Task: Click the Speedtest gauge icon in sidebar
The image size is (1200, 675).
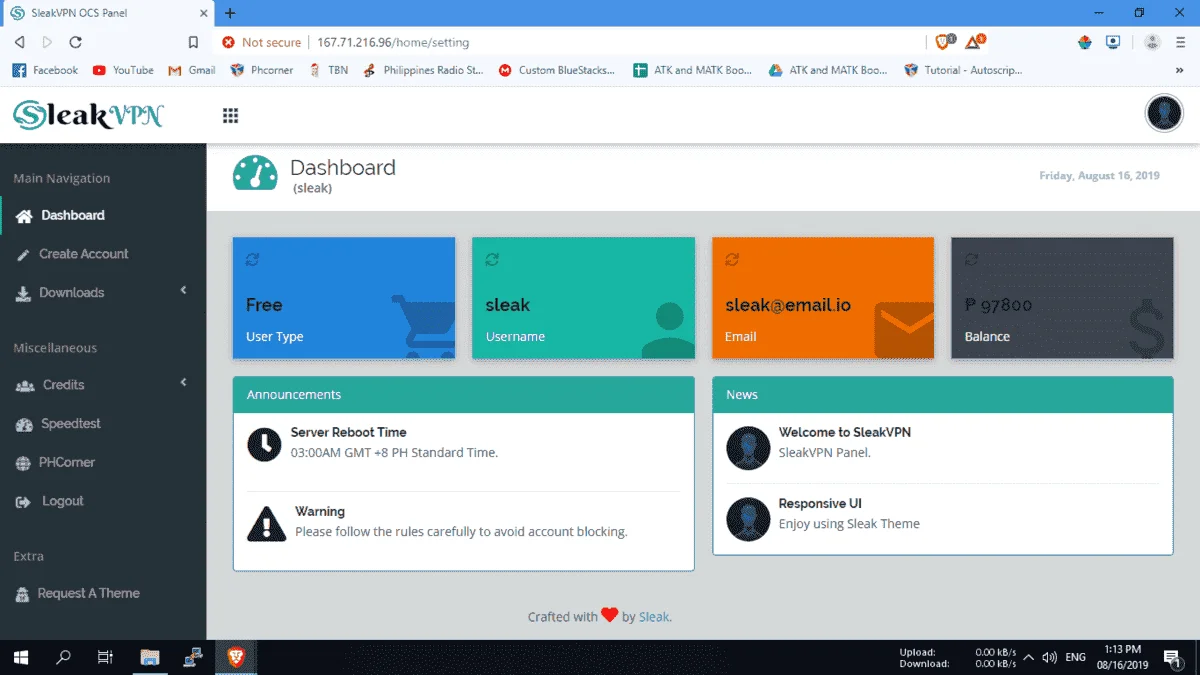Action: (x=24, y=425)
